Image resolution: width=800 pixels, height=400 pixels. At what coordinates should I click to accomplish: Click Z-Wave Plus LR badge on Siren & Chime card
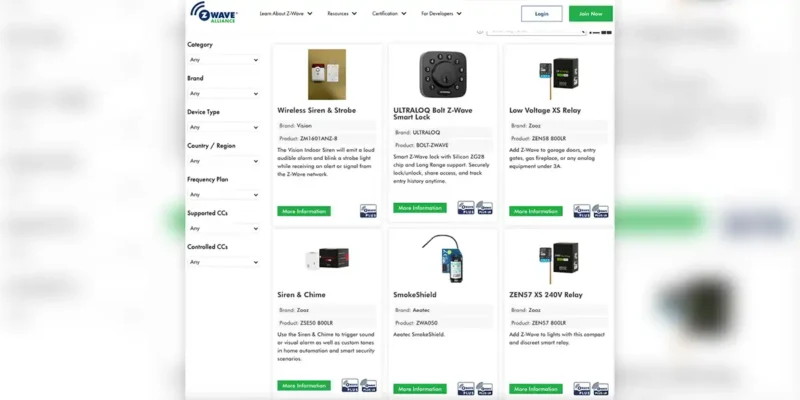[368, 385]
